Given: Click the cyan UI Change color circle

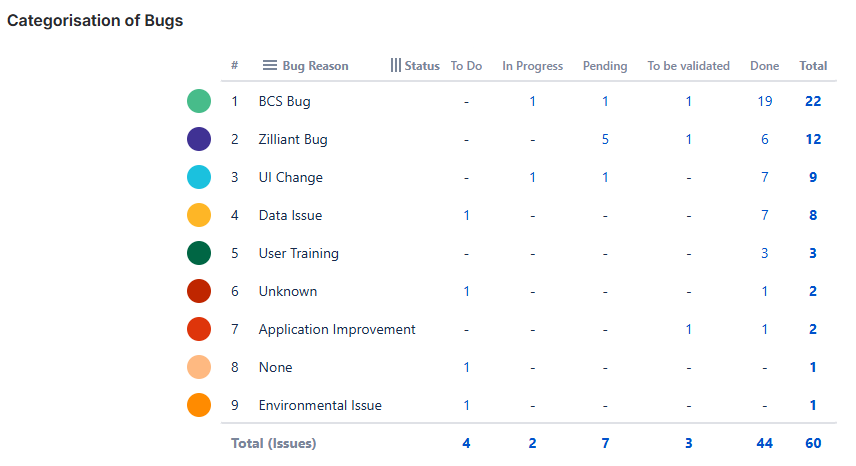Looking at the screenshot, I should pyautogui.click(x=199, y=177).
